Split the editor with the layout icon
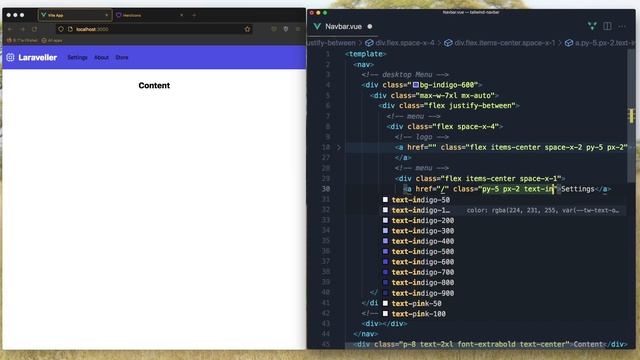The image size is (640, 360). (x=607, y=26)
